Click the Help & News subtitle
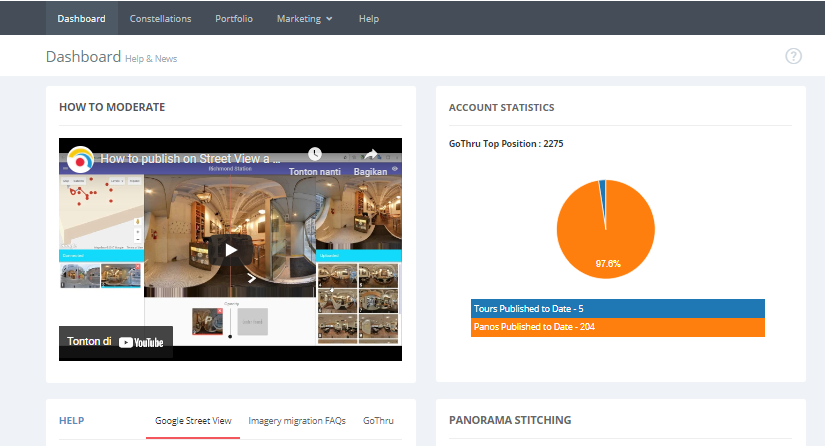The image size is (825, 446). (151, 59)
